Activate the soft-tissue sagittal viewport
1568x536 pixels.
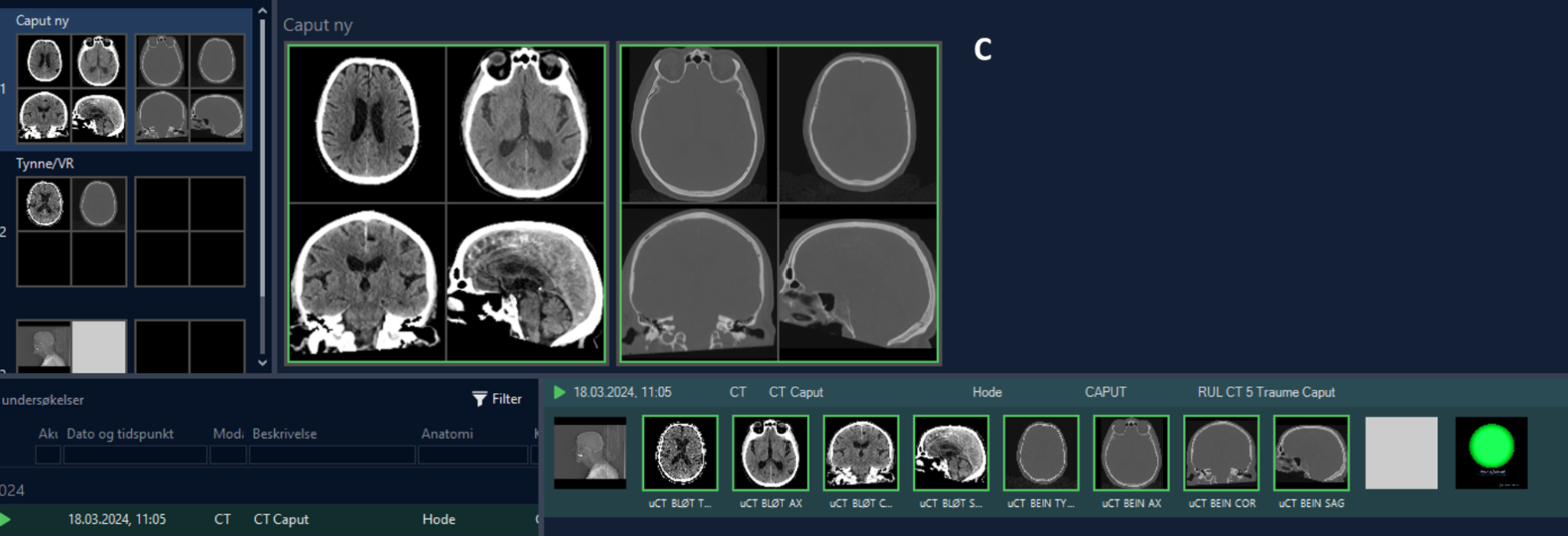526,282
